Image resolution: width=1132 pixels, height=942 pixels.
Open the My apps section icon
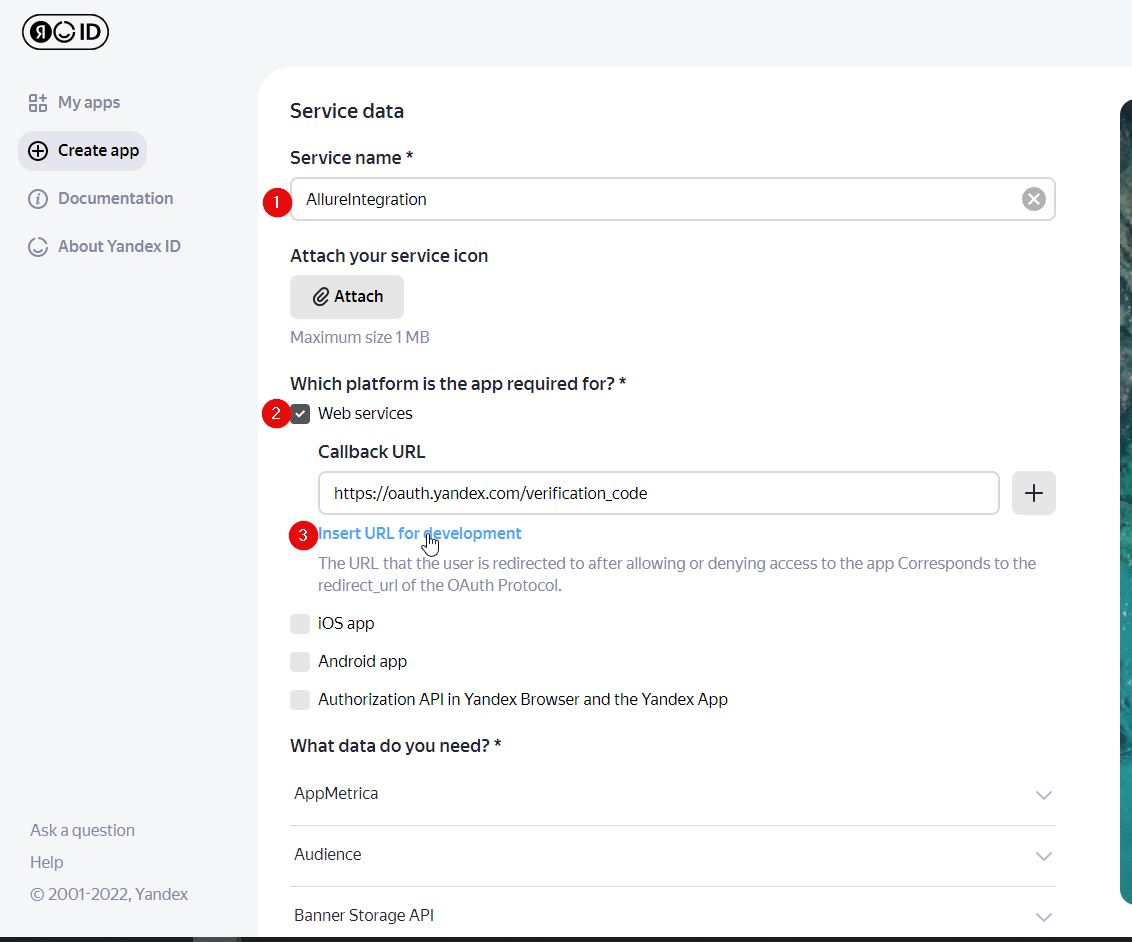click(x=37, y=102)
